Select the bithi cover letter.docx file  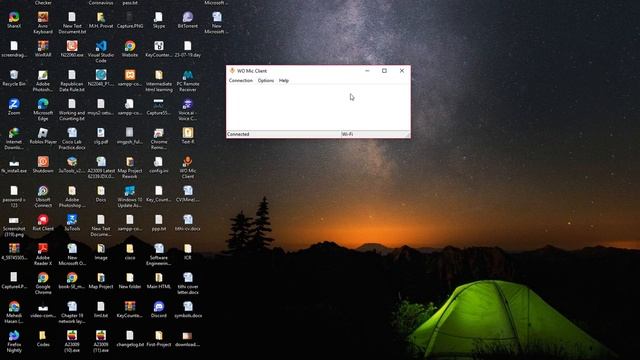pyautogui.click(x=188, y=284)
